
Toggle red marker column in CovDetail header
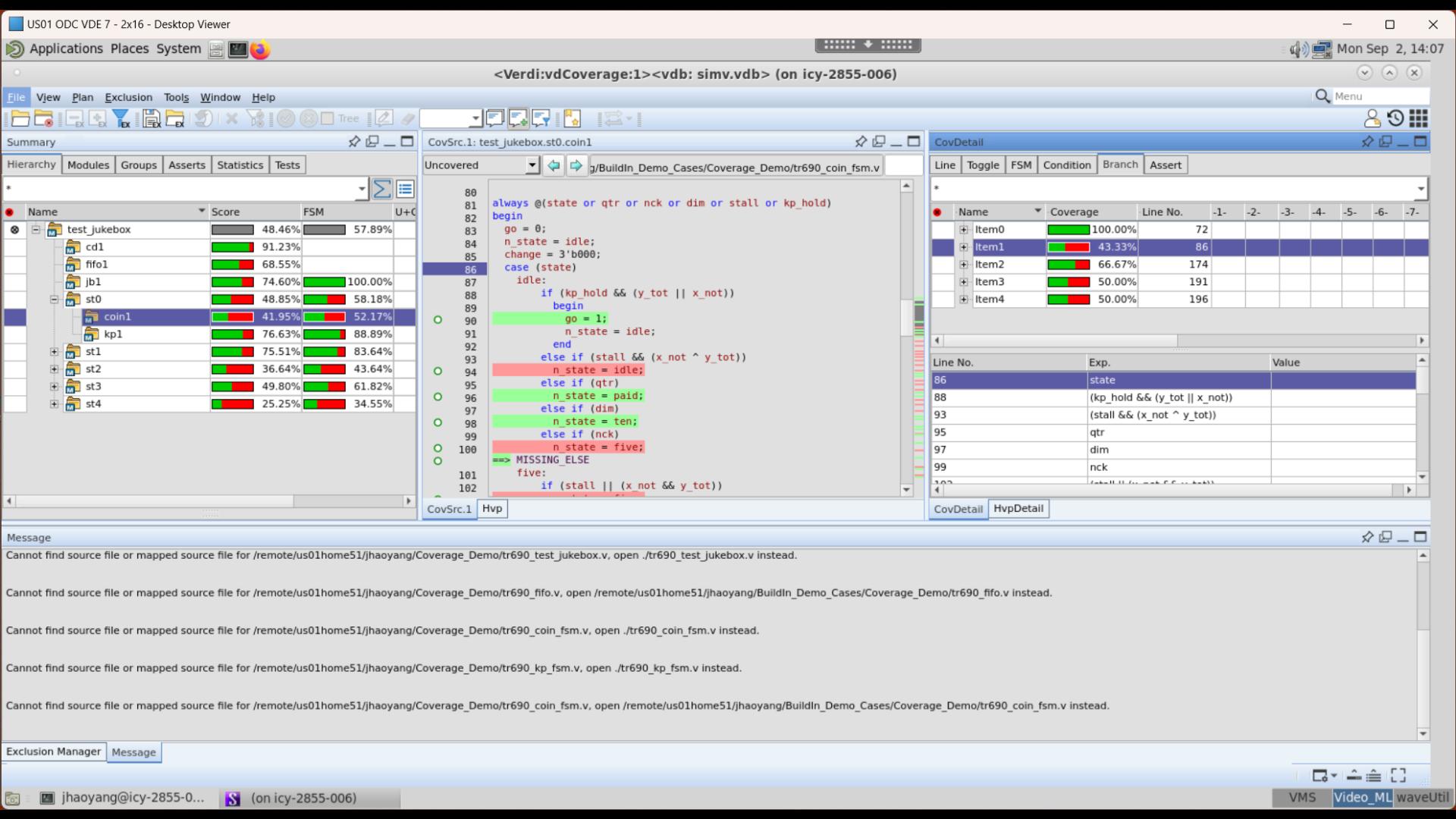click(x=937, y=212)
